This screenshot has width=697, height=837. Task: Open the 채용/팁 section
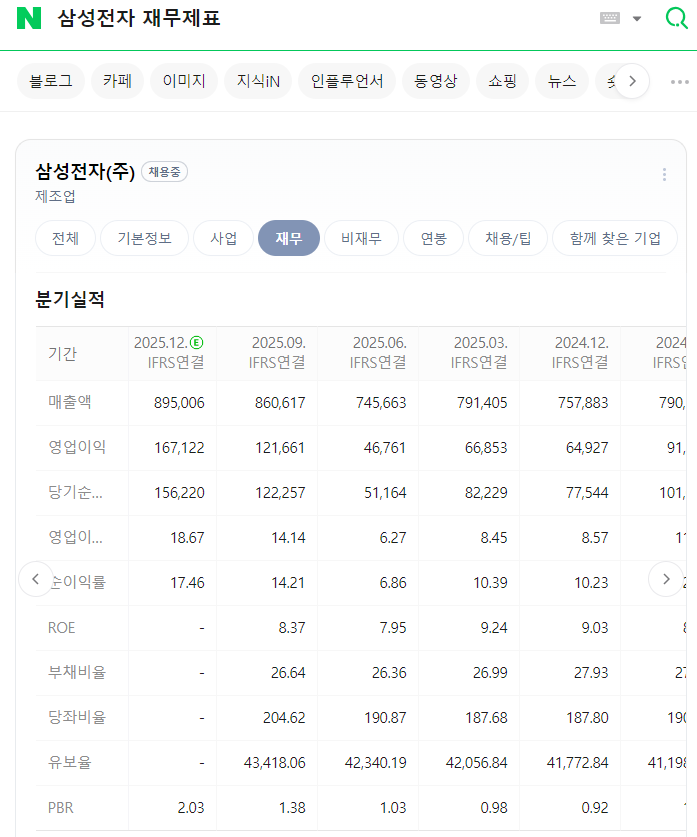tap(507, 238)
